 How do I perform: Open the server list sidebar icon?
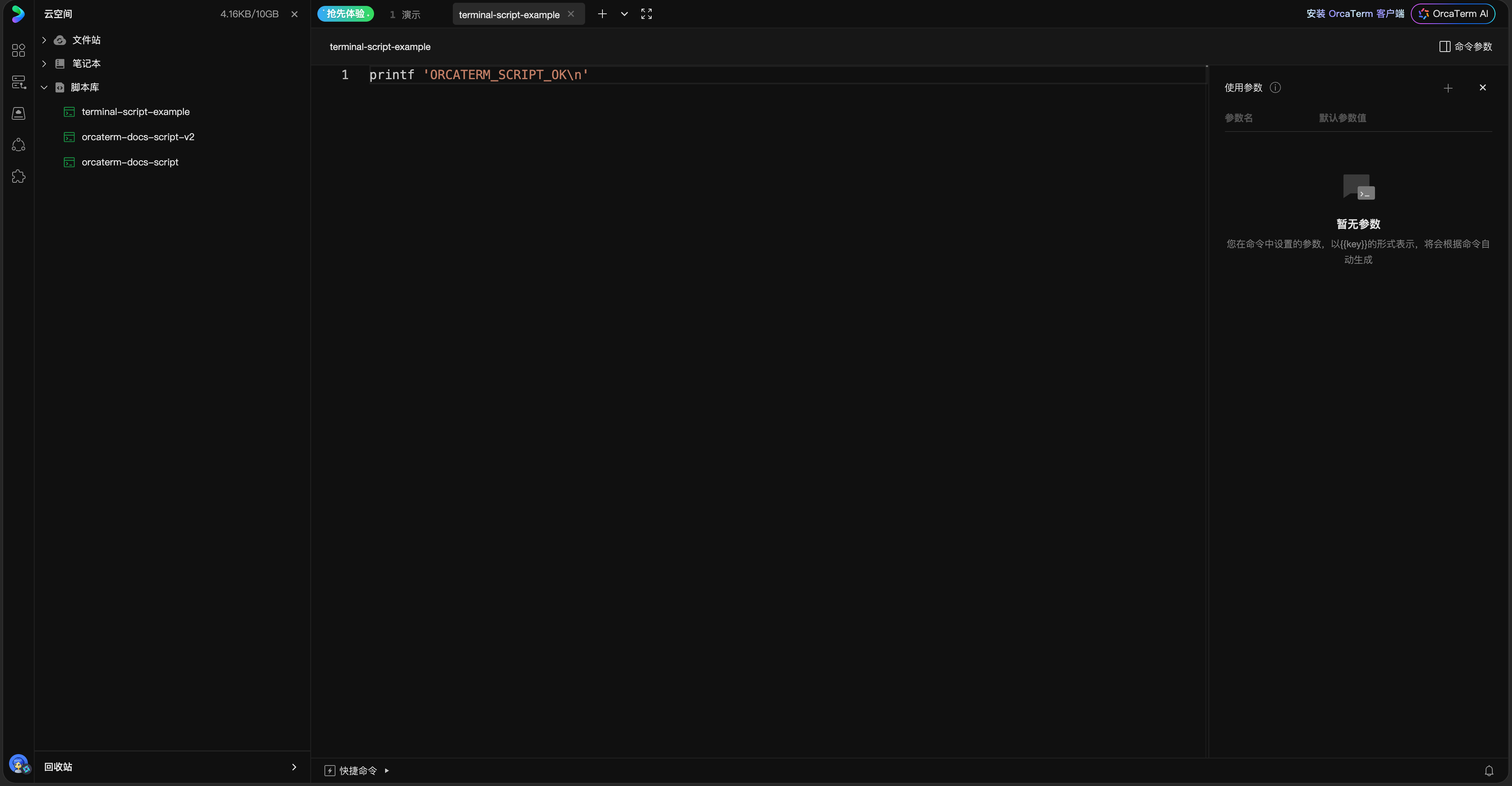tap(18, 82)
